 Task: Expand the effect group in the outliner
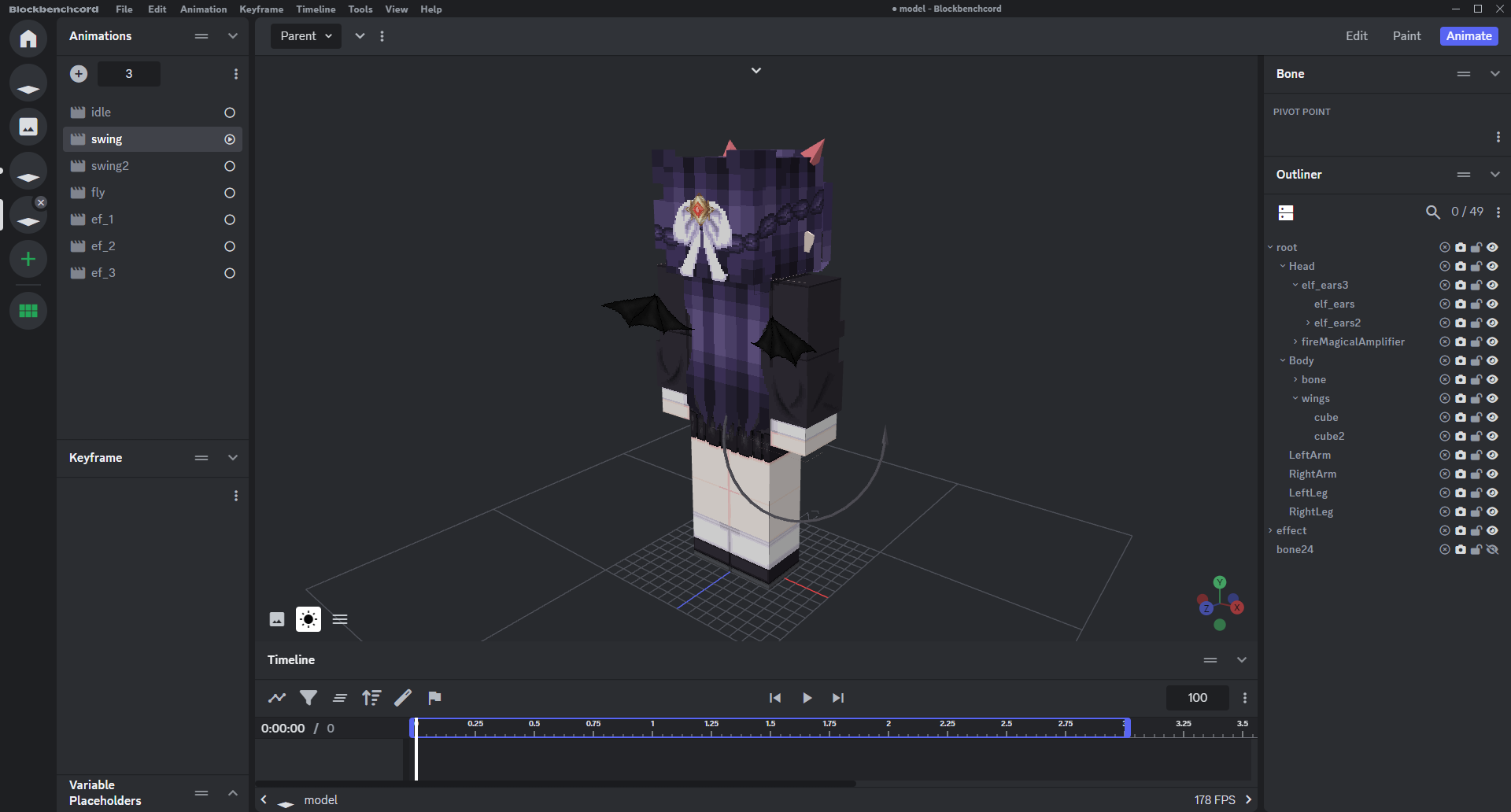1270,530
